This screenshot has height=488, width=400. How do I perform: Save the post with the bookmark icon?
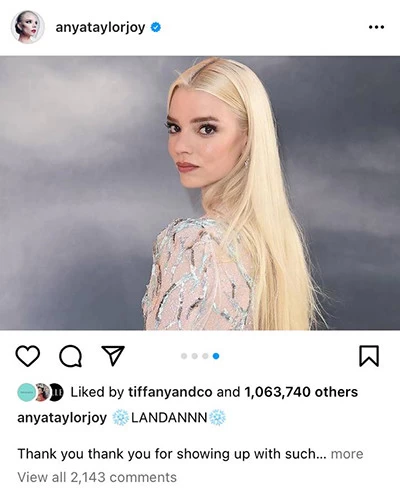tap(369, 356)
